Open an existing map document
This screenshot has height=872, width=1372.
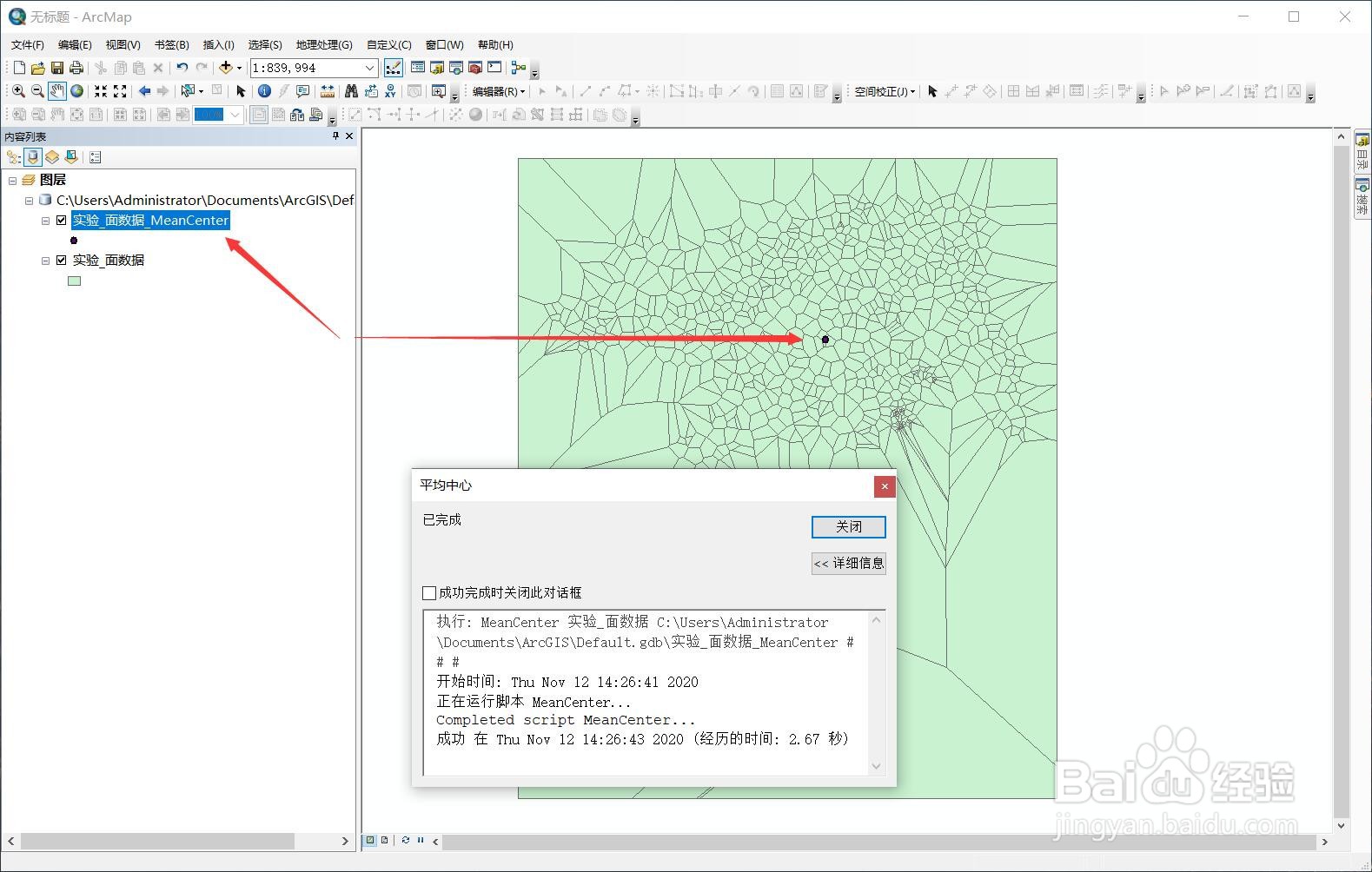click(x=37, y=68)
